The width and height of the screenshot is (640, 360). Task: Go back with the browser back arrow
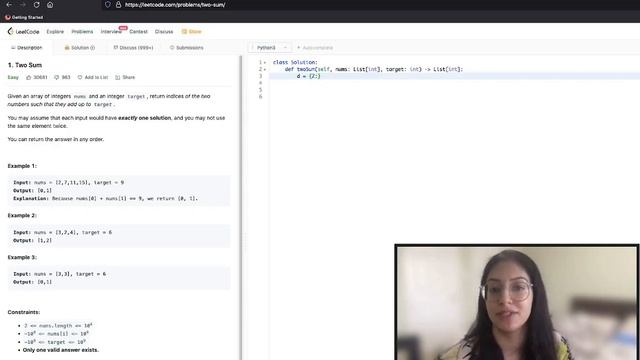coord(9,5)
